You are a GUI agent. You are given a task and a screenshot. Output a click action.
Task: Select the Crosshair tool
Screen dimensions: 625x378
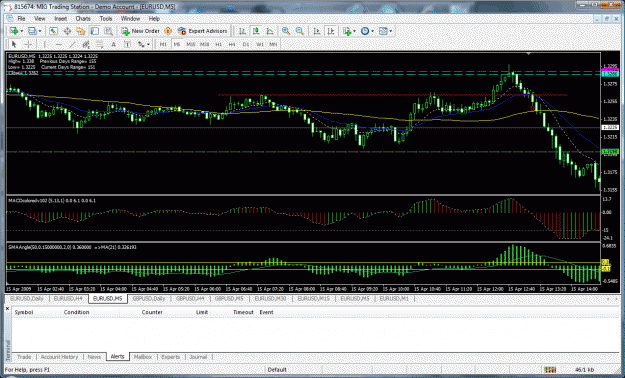click(28, 44)
